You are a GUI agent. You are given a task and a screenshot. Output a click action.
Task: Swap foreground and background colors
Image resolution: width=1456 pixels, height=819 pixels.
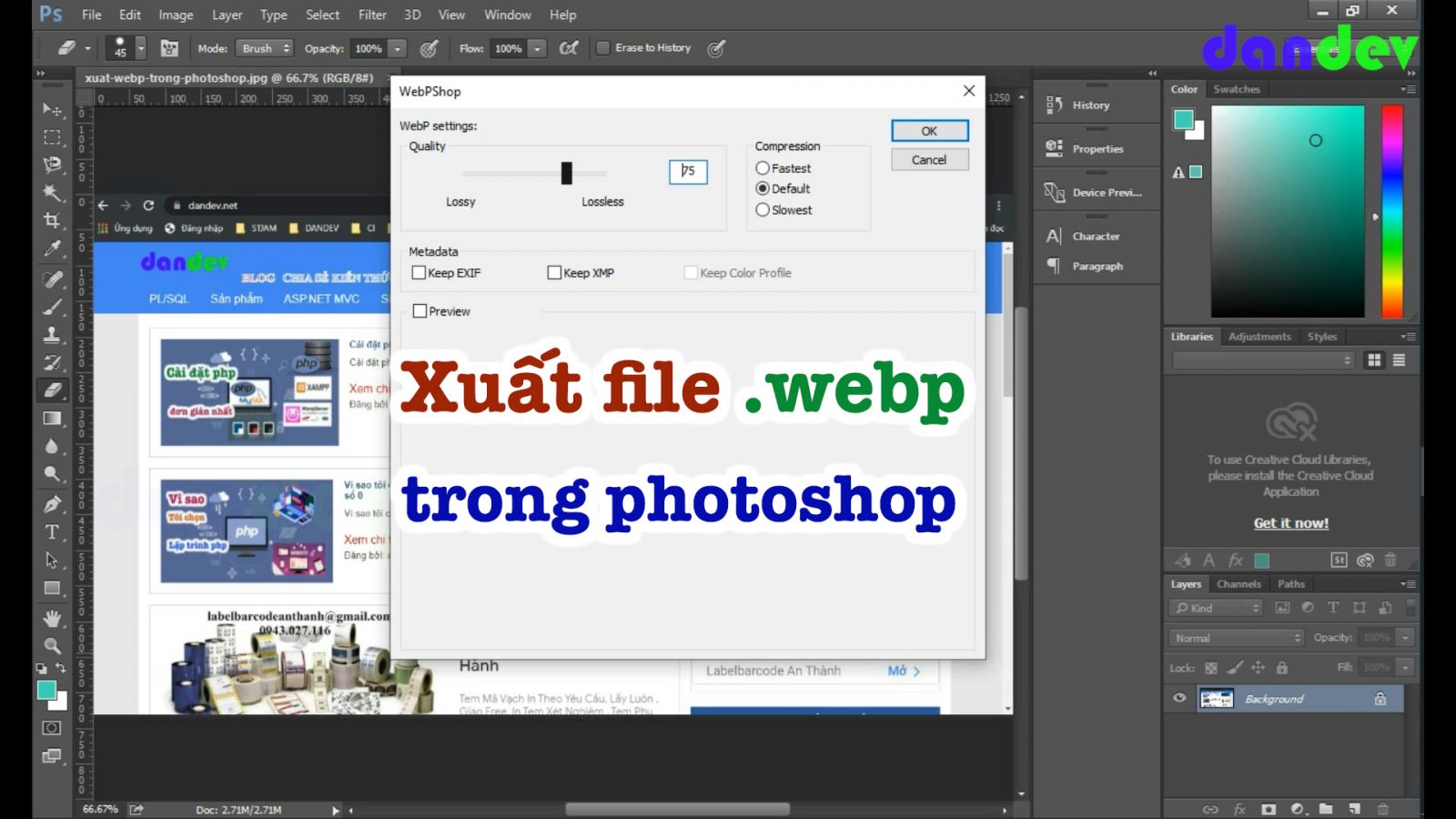coord(60,669)
